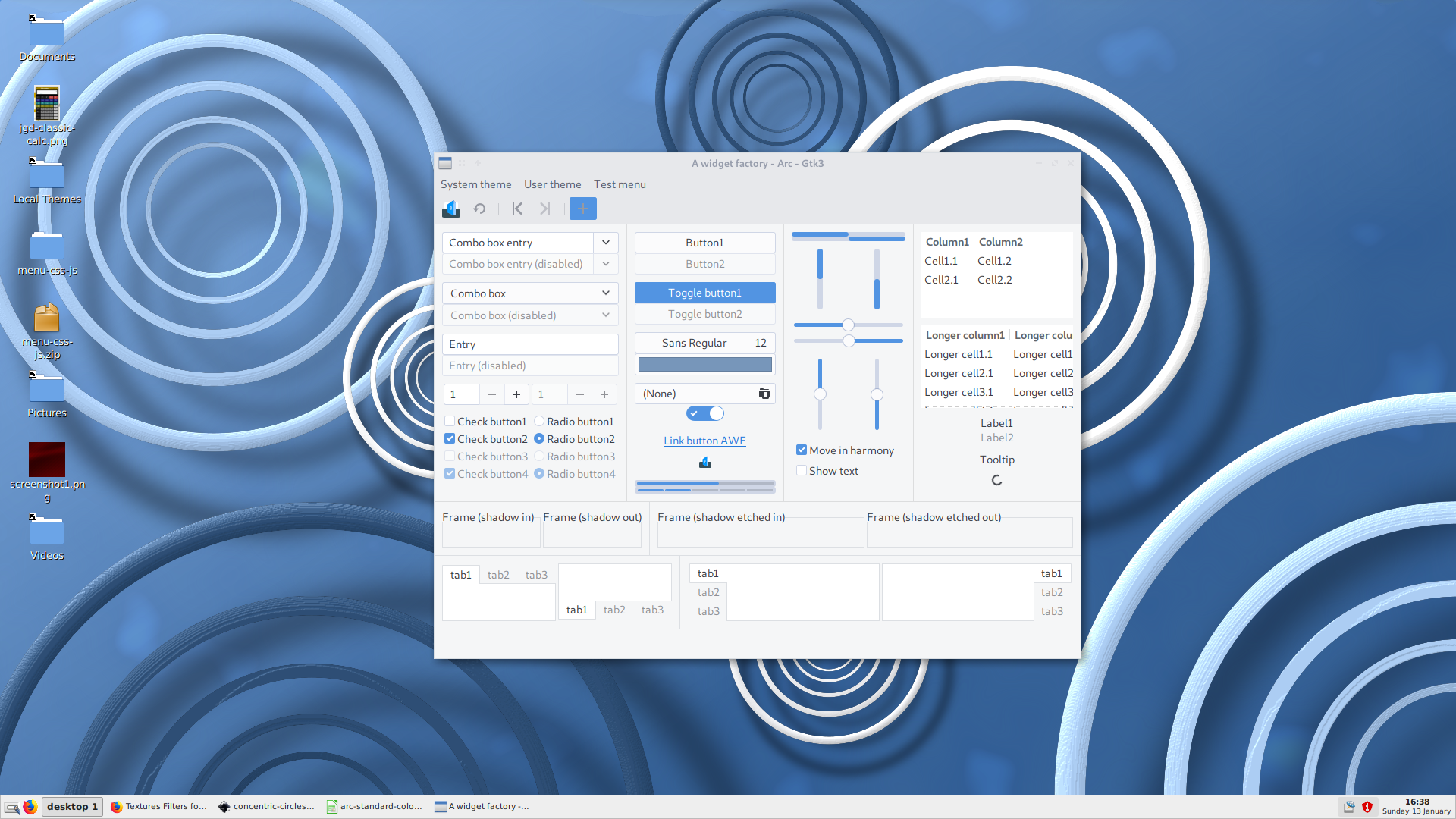Image resolution: width=1456 pixels, height=819 pixels.
Task: Toggle Check button1
Action: click(x=486, y=422)
